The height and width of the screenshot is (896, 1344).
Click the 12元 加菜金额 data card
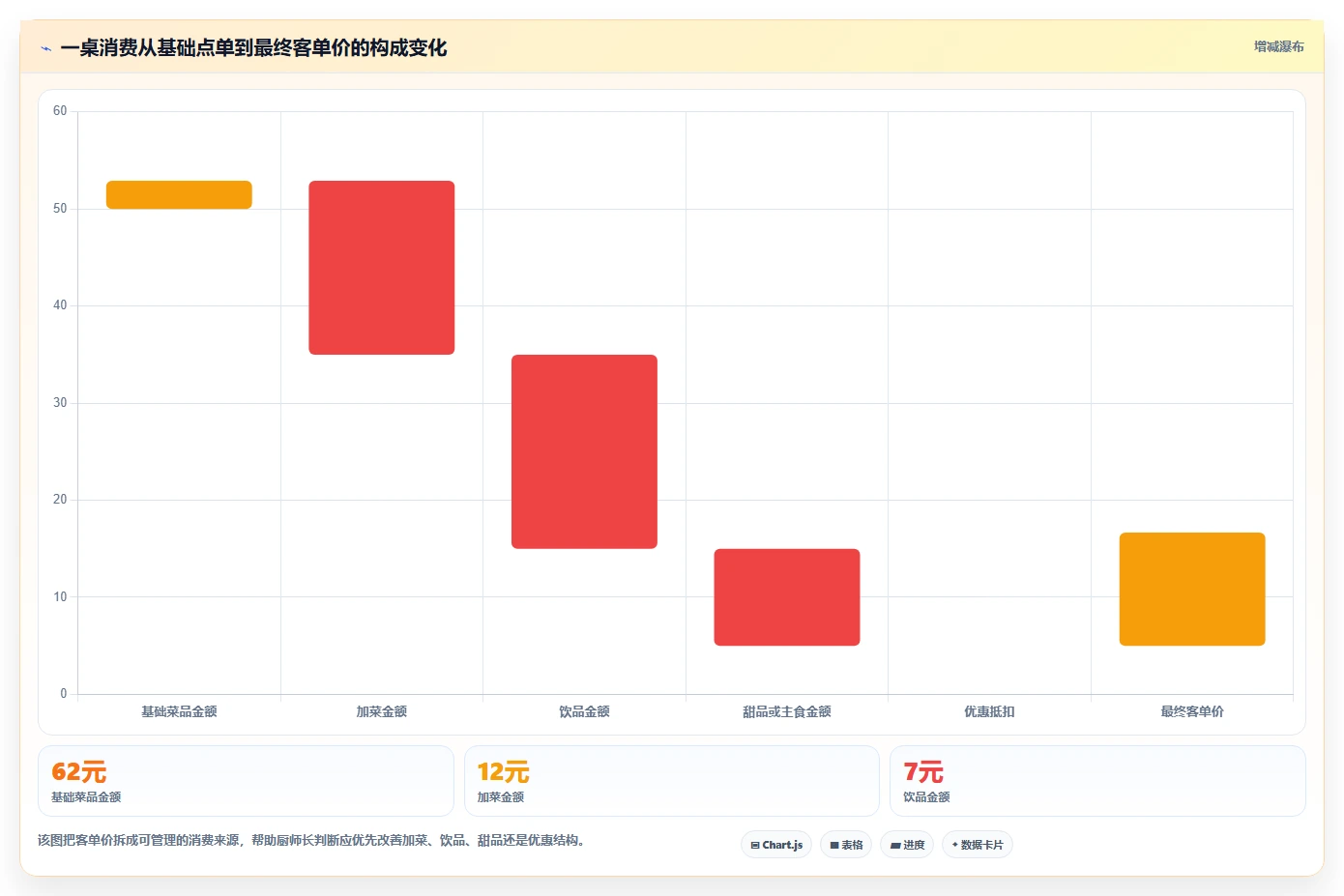[672, 781]
